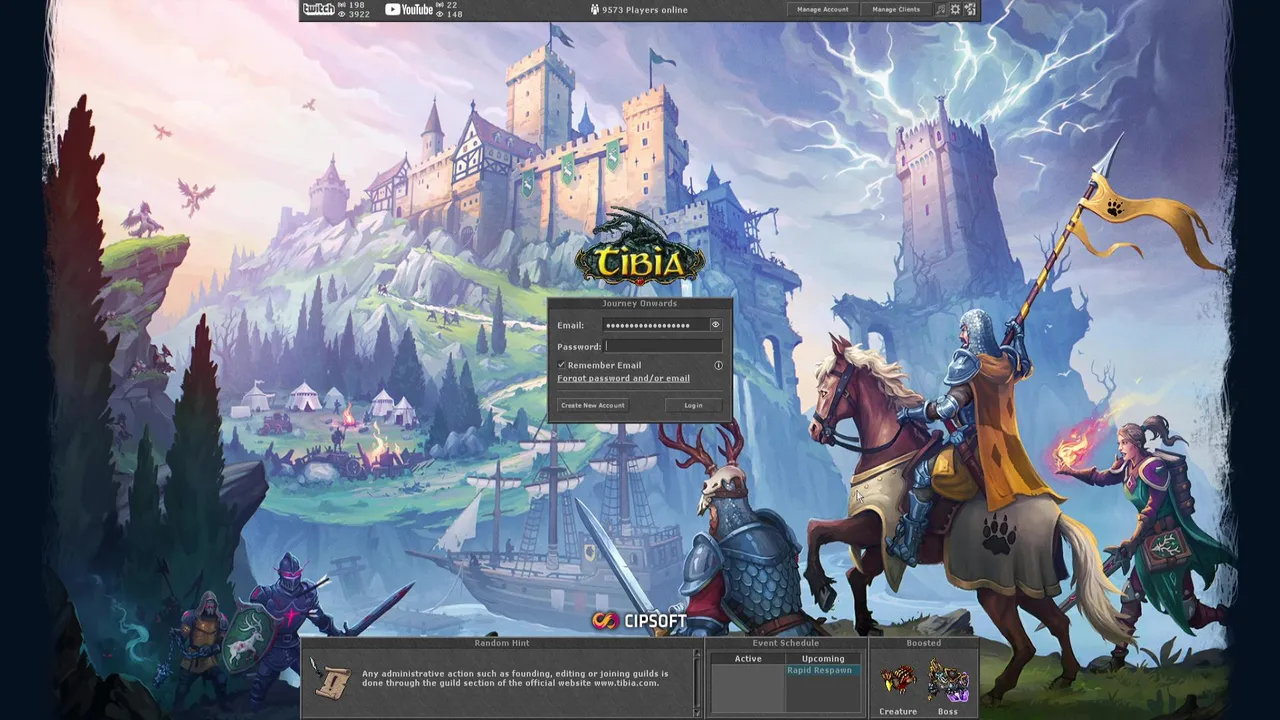Click Random Hint scroll up arrow

pyautogui.click(x=697, y=653)
